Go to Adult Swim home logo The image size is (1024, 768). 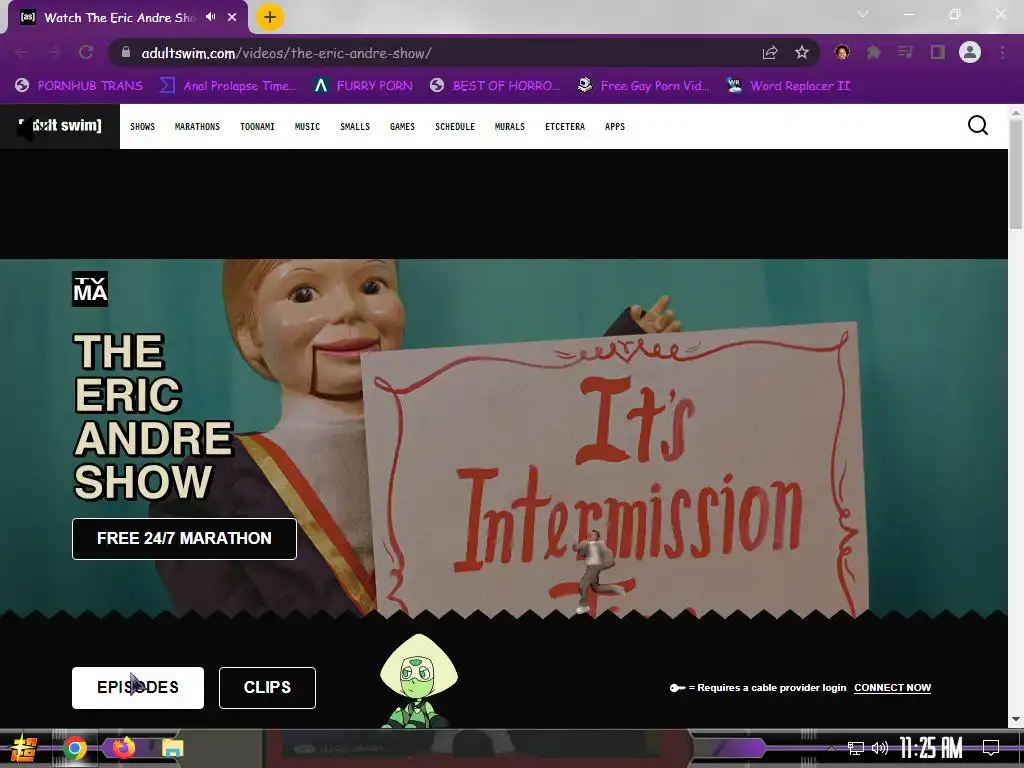pyautogui.click(x=60, y=126)
